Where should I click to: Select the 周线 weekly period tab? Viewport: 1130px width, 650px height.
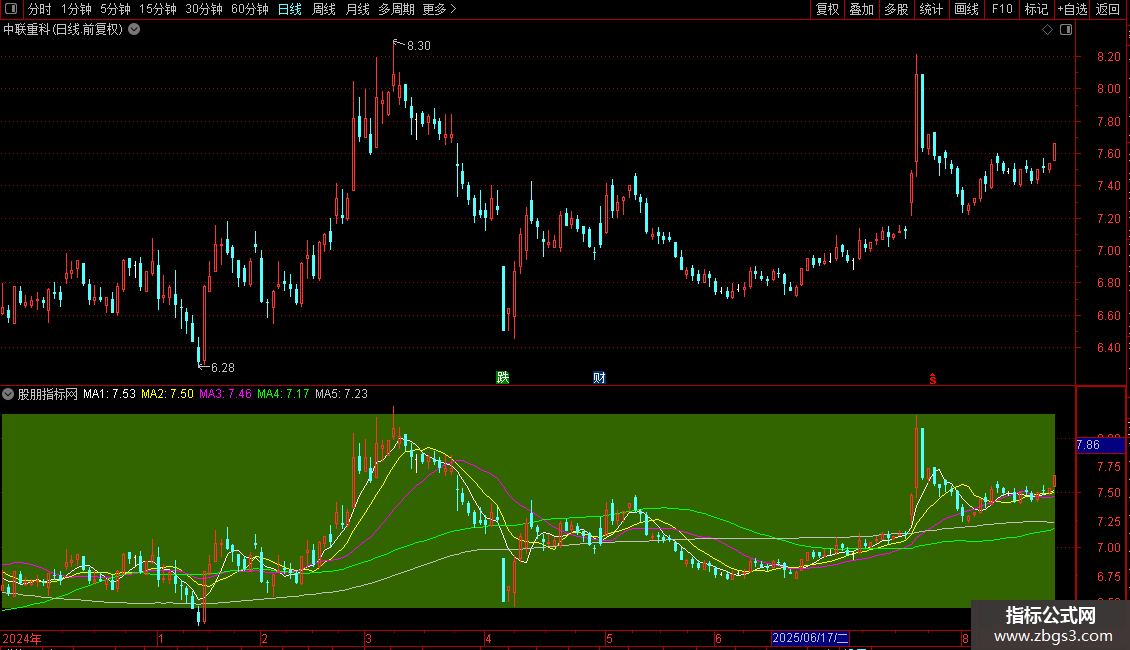point(324,9)
